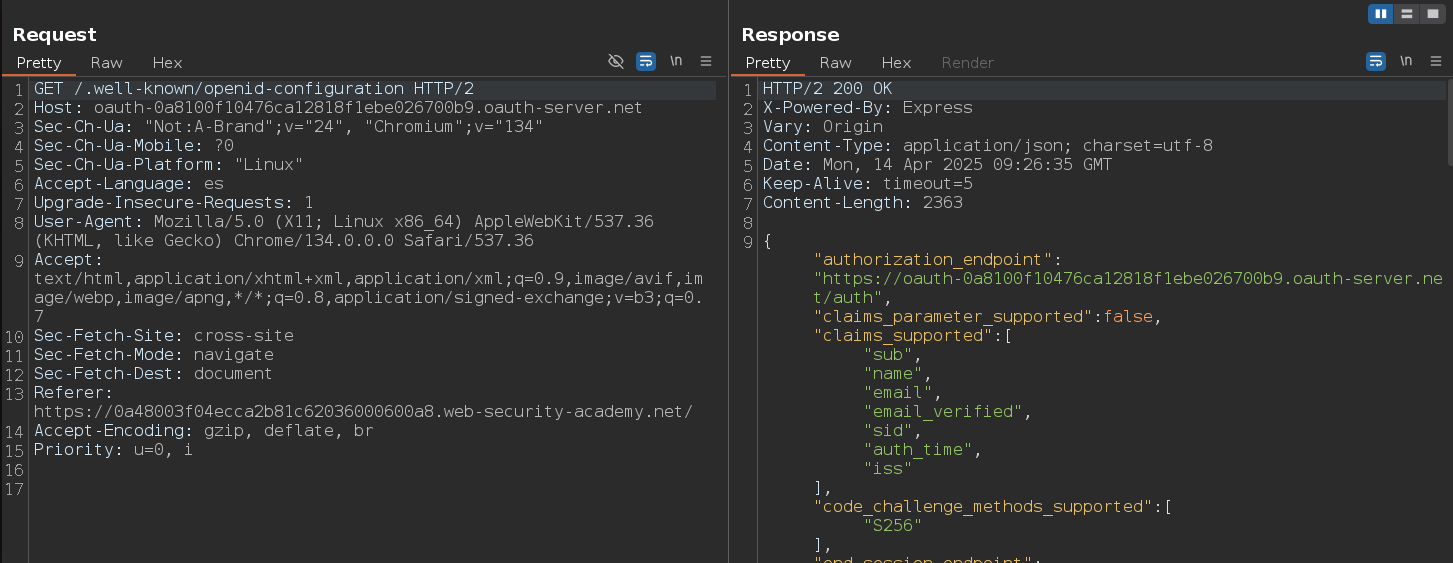This screenshot has width=1453, height=563.
Task: Switch Response view to Raw tab
Action: (x=836, y=63)
